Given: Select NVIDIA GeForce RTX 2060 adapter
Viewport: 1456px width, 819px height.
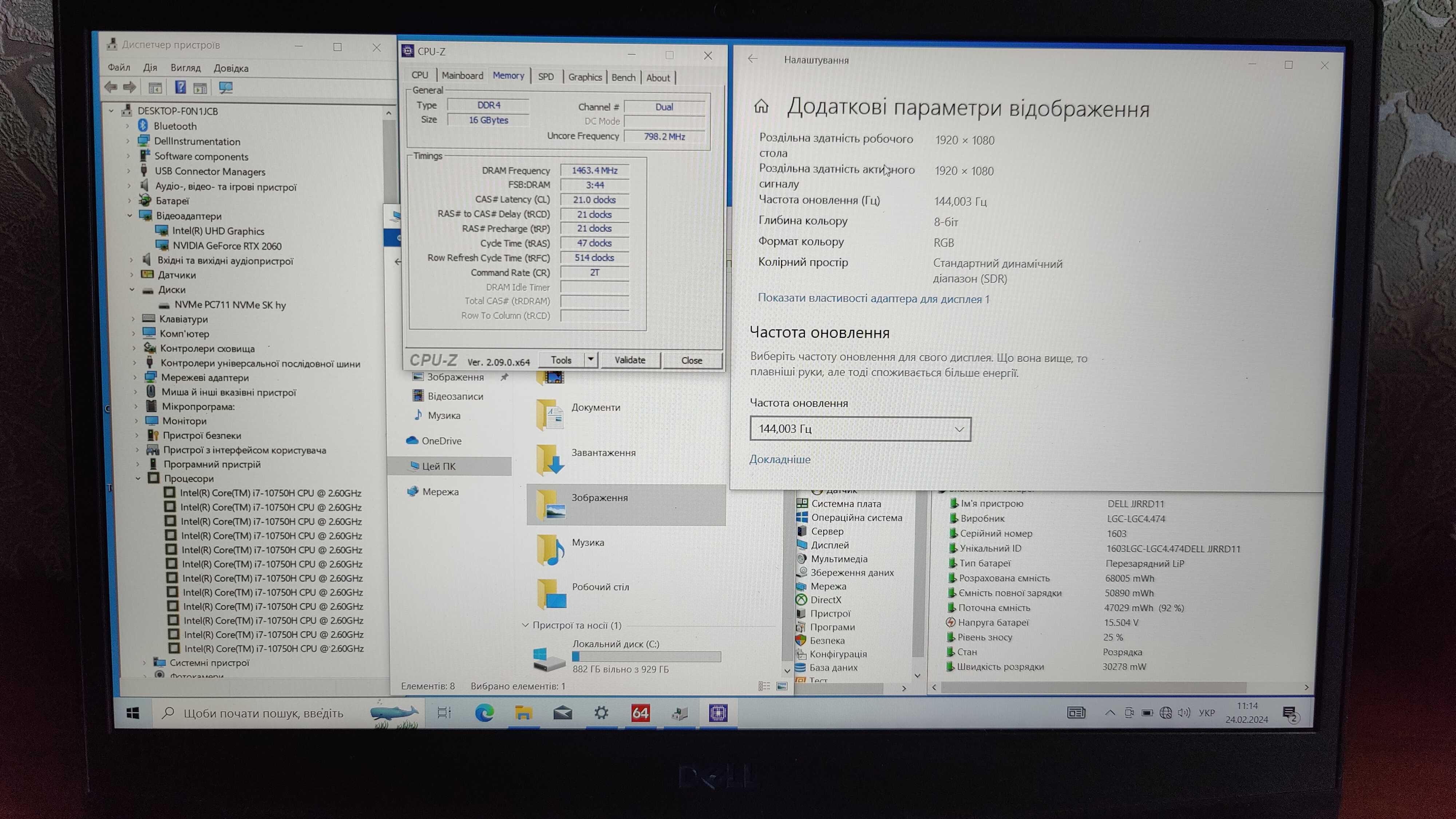Looking at the screenshot, I should click(x=227, y=246).
